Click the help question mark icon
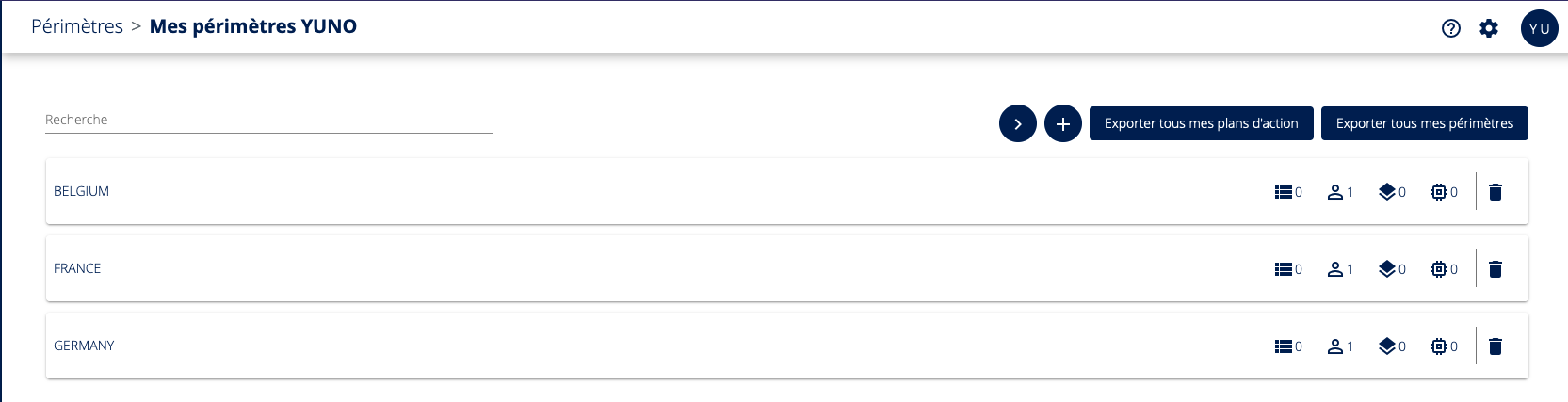The width and height of the screenshot is (1568, 402). pos(1451,28)
